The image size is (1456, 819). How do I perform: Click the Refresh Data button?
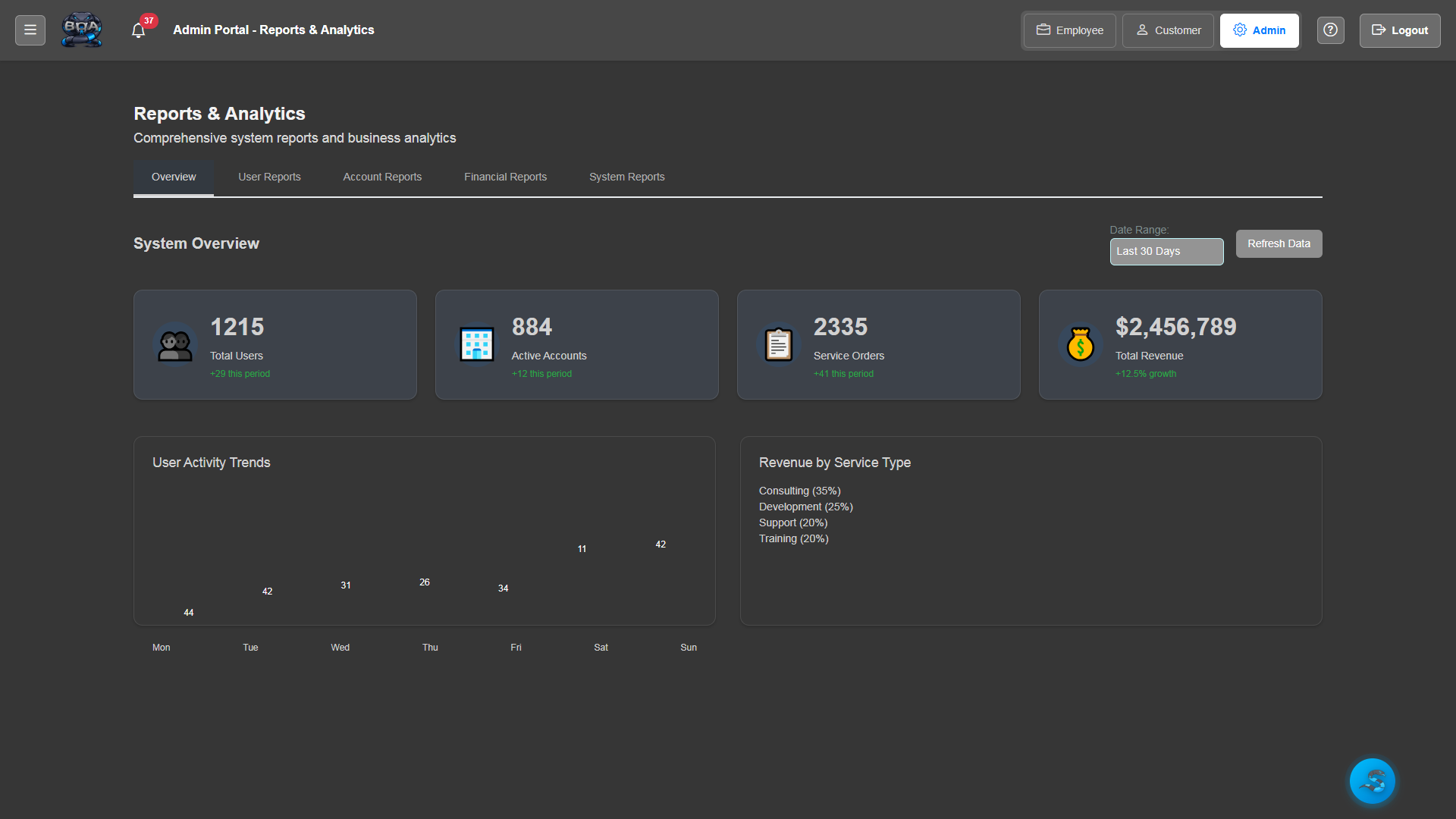1279,243
